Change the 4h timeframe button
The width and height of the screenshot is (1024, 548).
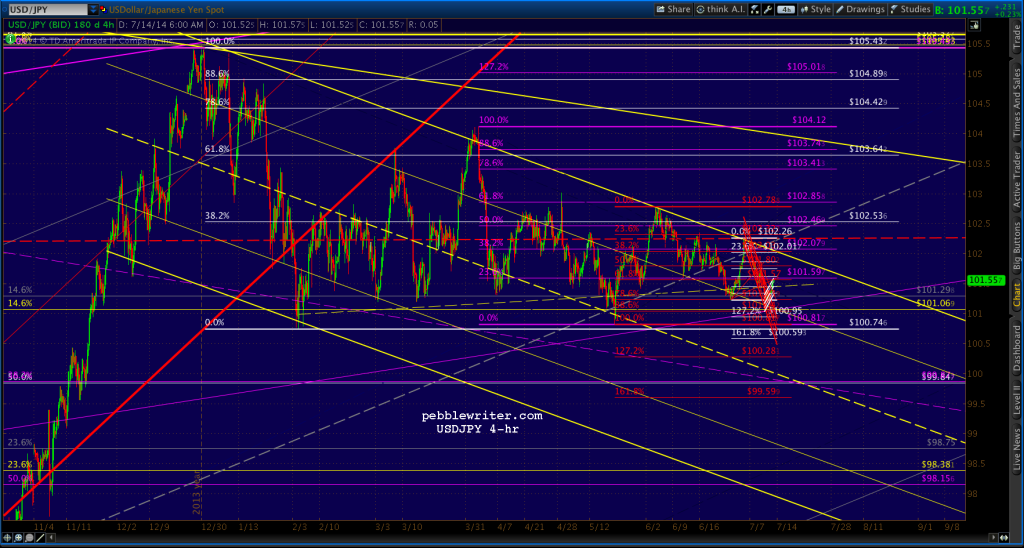click(786, 9)
